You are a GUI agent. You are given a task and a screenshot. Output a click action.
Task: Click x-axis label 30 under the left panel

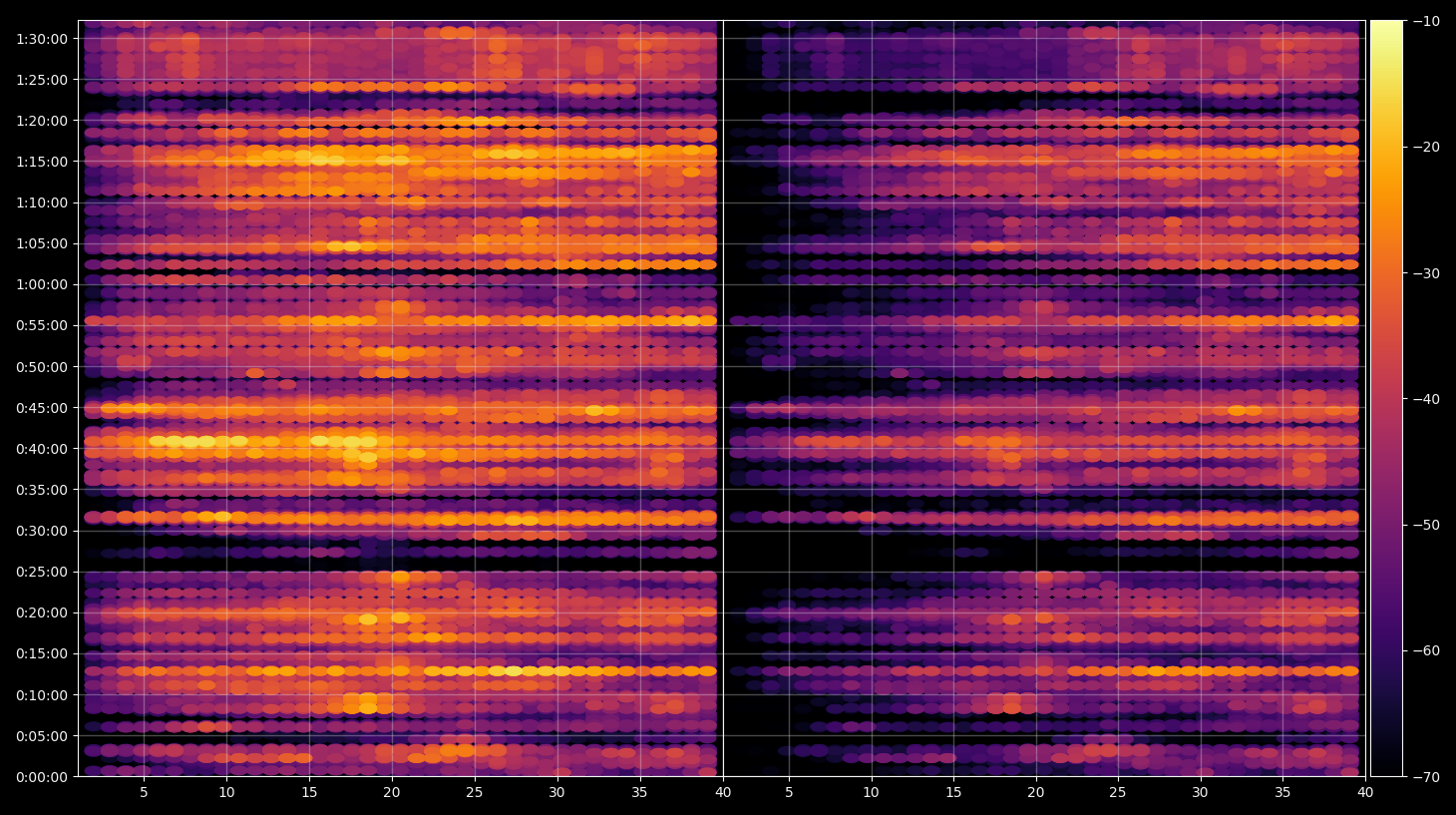[556, 793]
